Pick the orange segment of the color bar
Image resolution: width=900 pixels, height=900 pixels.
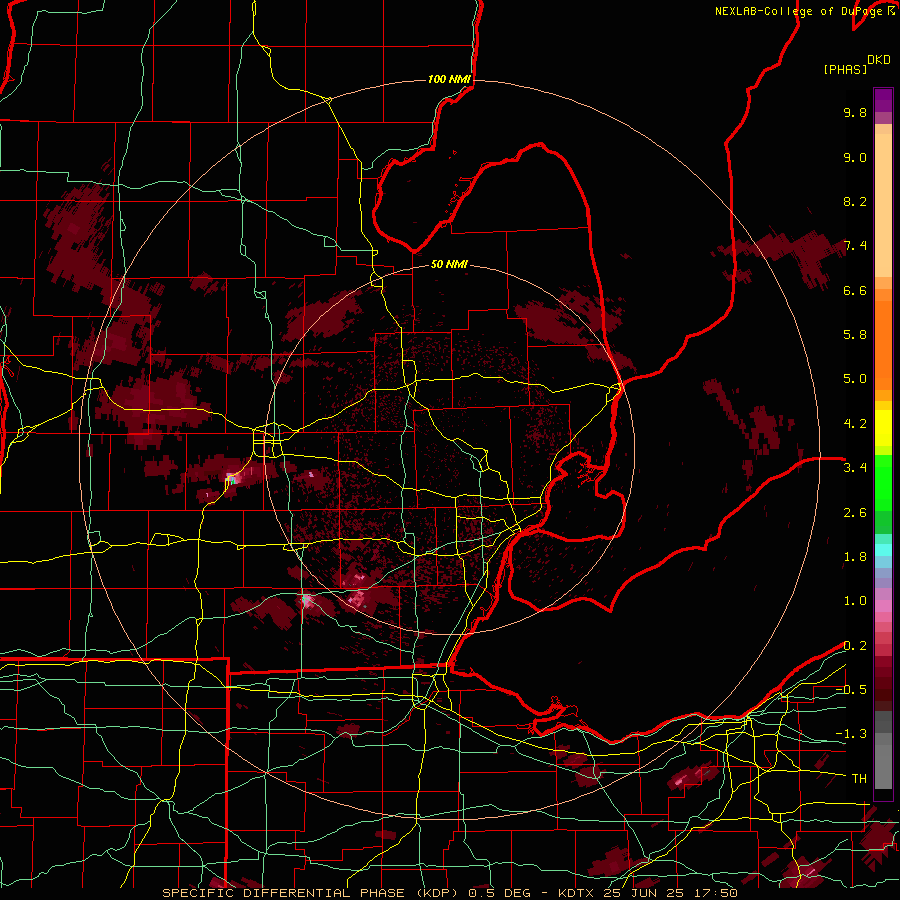[x=883, y=344]
